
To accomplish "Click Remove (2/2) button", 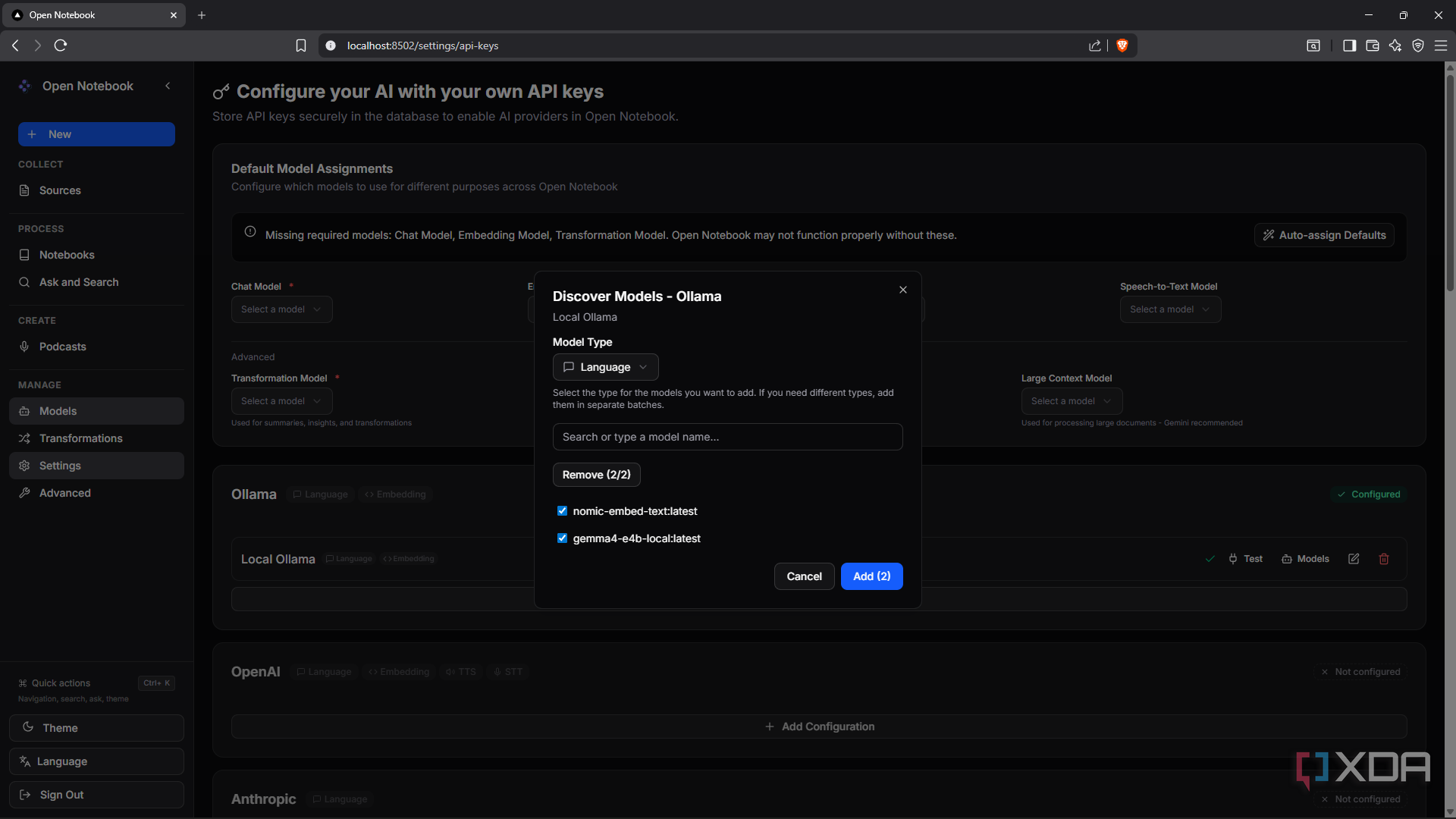I will click(x=596, y=475).
